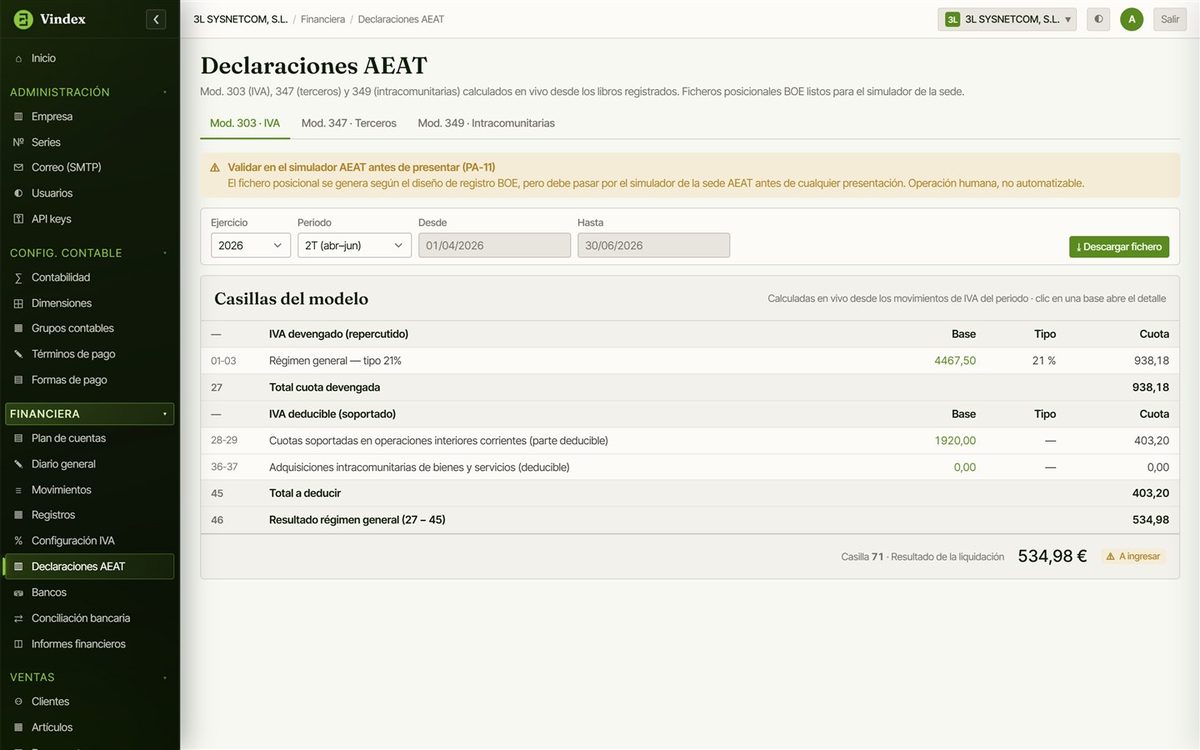Click 'Resultado régimen general (27 − 45)'
1200x750 pixels.
click(x=357, y=520)
